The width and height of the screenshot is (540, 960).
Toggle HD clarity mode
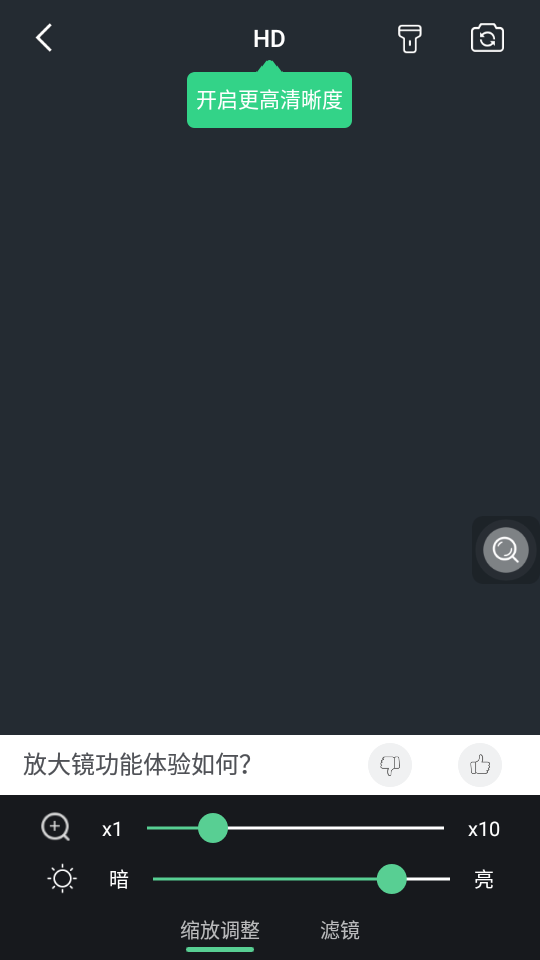point(269,39)
